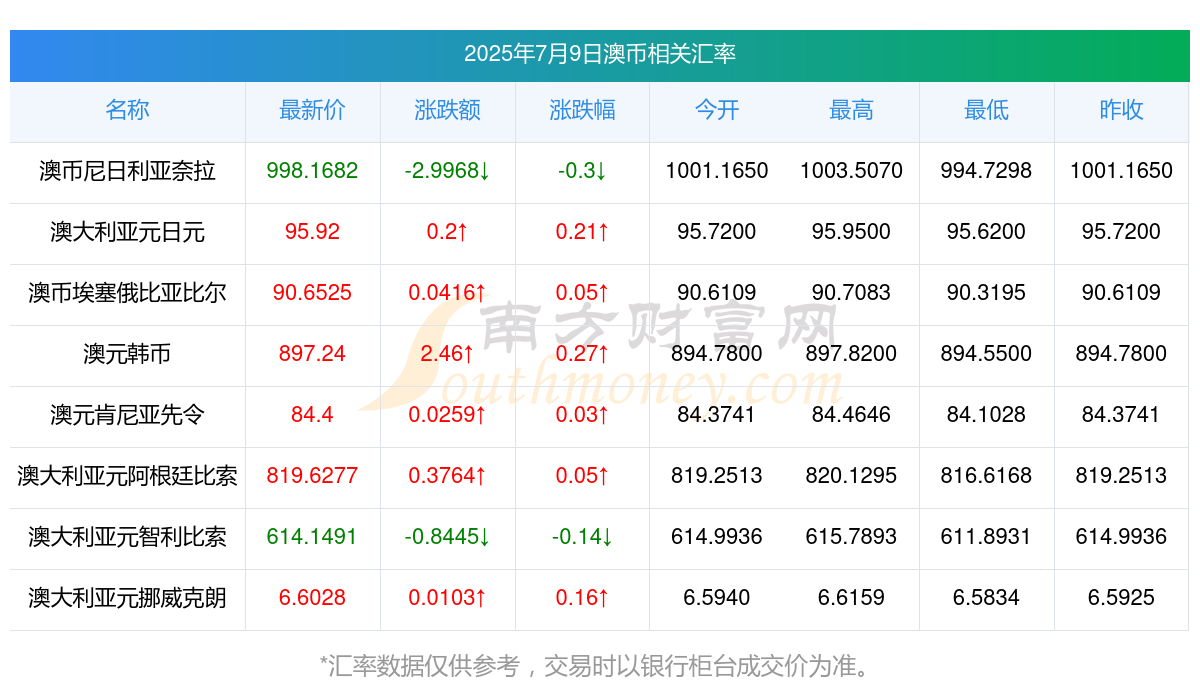The height and width of the screenshot is (698, 1200).
Task: Click change percent 0.27↑
Action: point(582,354)
